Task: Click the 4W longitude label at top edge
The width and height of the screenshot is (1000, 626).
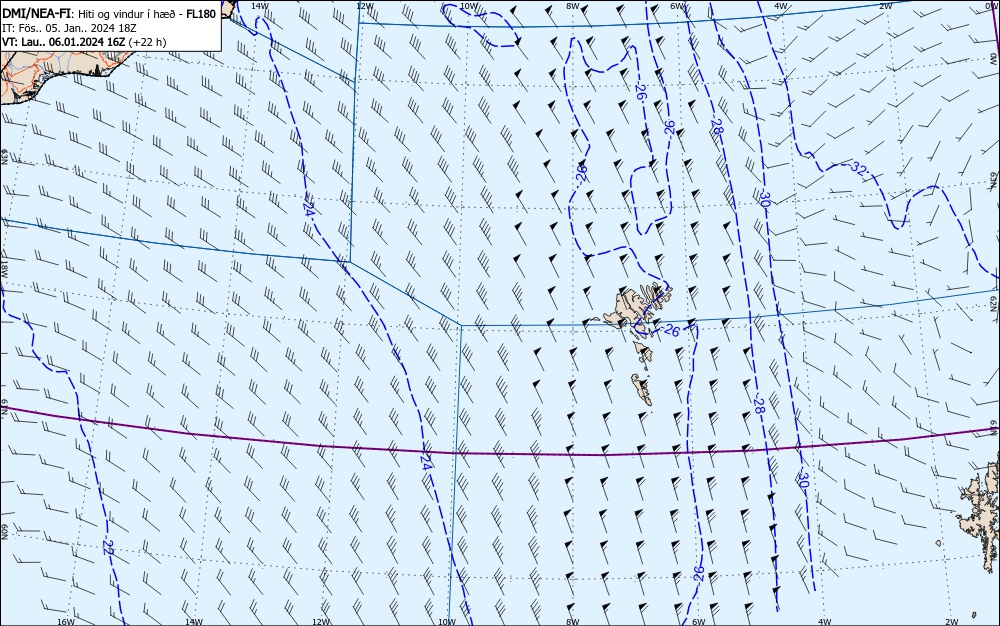Action: tap(781, 6)
